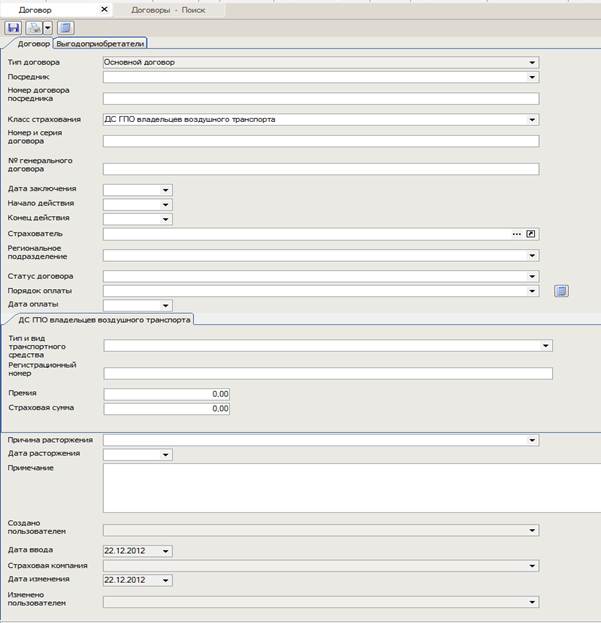Click the blue document icon in toolbar
Screen dimensions: 601x623
pos(65,28)
